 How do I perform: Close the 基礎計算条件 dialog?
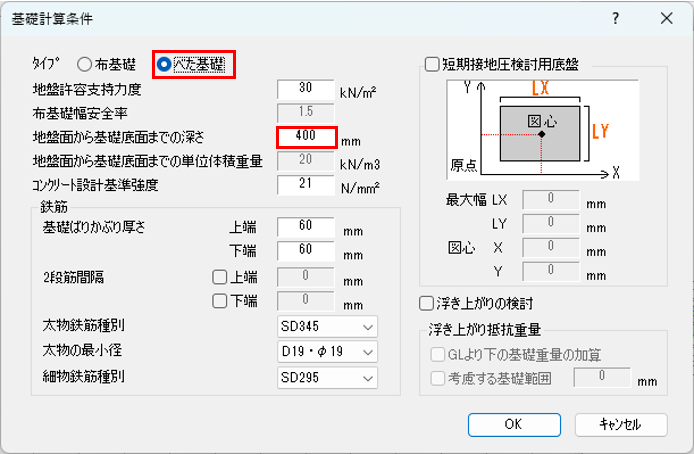coord(667,19)
